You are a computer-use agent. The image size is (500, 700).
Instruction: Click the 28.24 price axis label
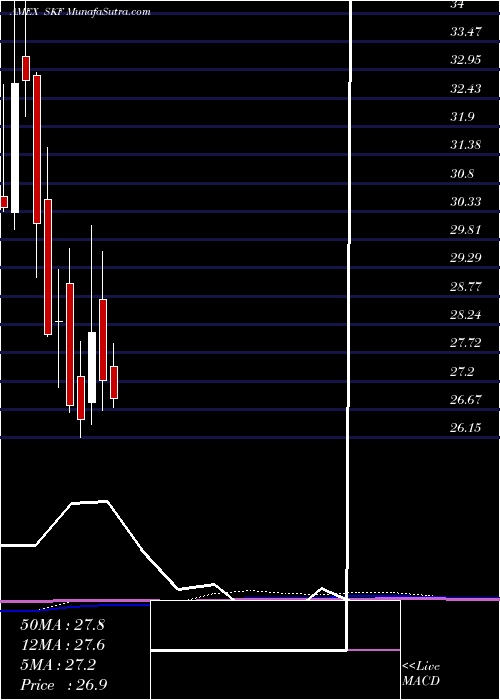point(466,315)
